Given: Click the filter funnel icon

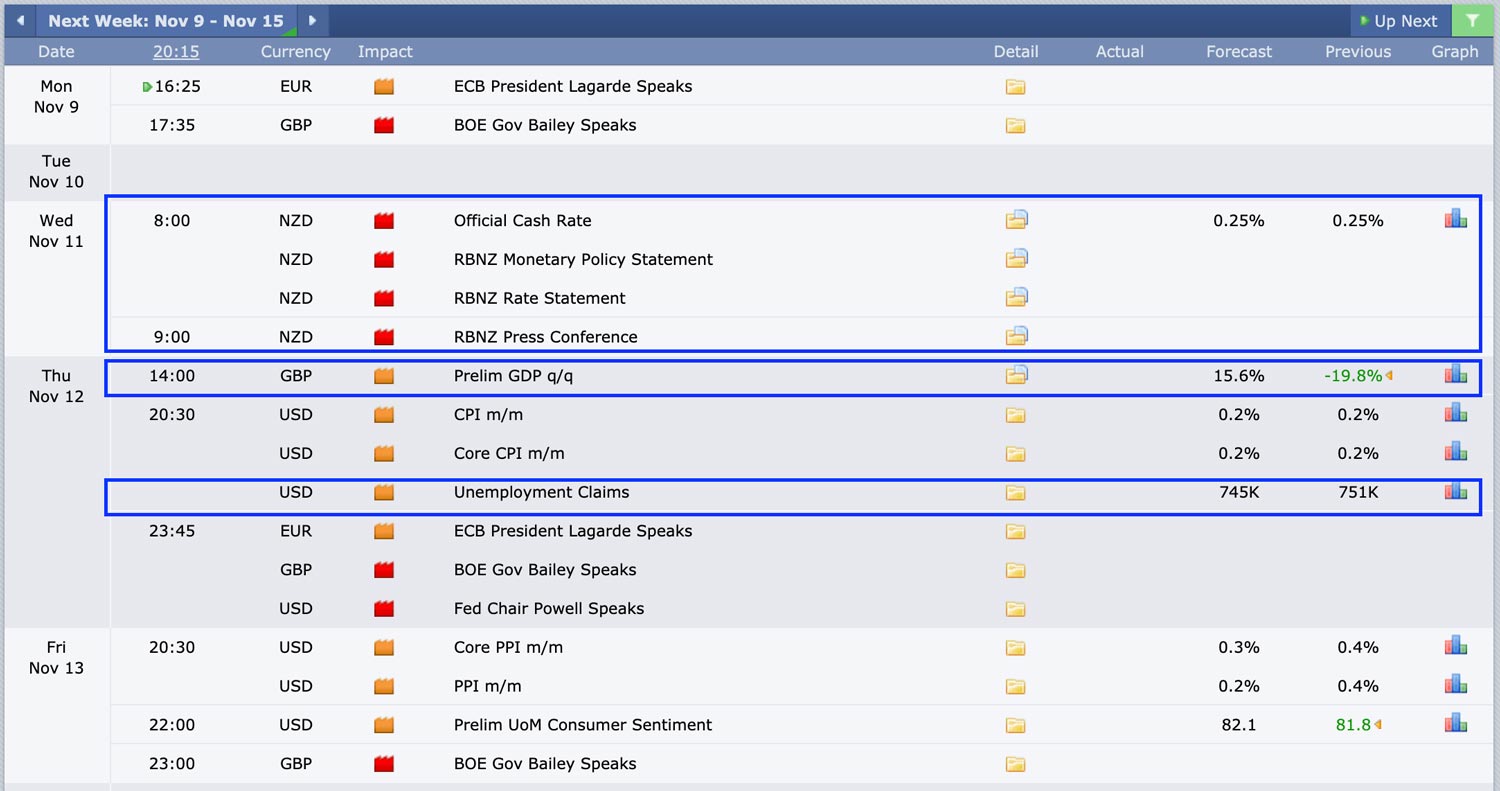Looking at the screenshot, I should click(x=1471, y=21).
